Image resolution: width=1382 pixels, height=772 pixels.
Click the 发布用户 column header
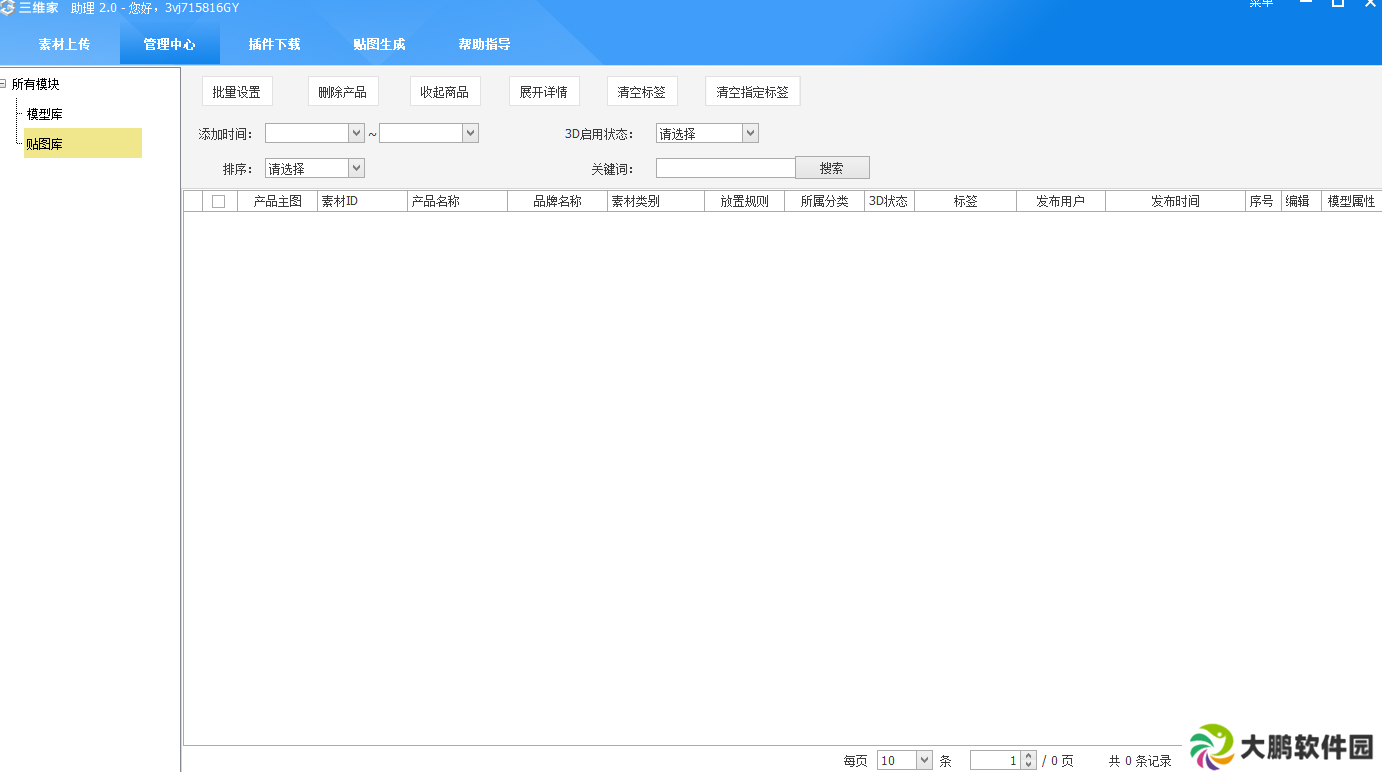[x=1061, y=201]
